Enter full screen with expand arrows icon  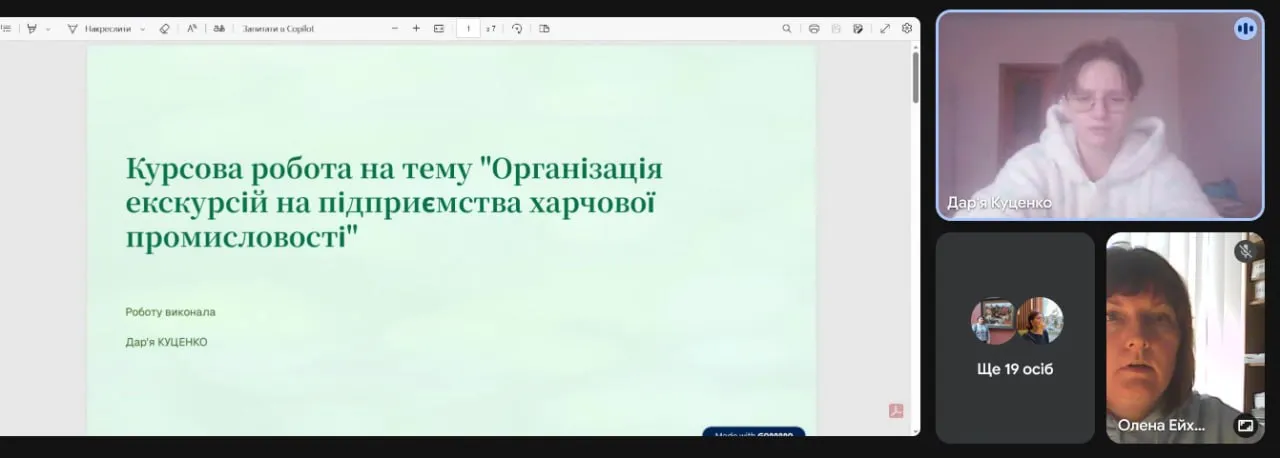pos(885,29)
